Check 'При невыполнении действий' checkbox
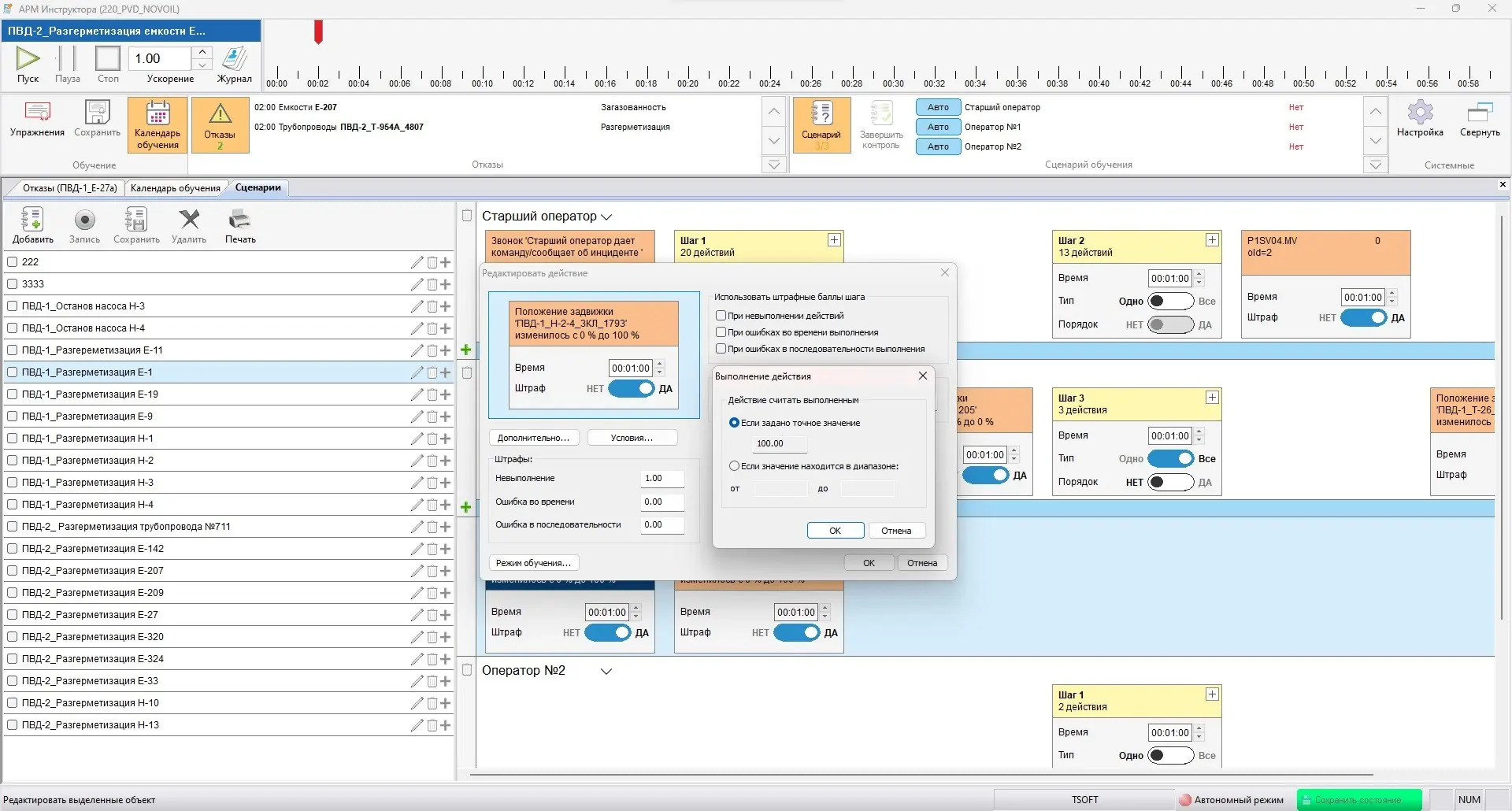 [x=721, y=316]
